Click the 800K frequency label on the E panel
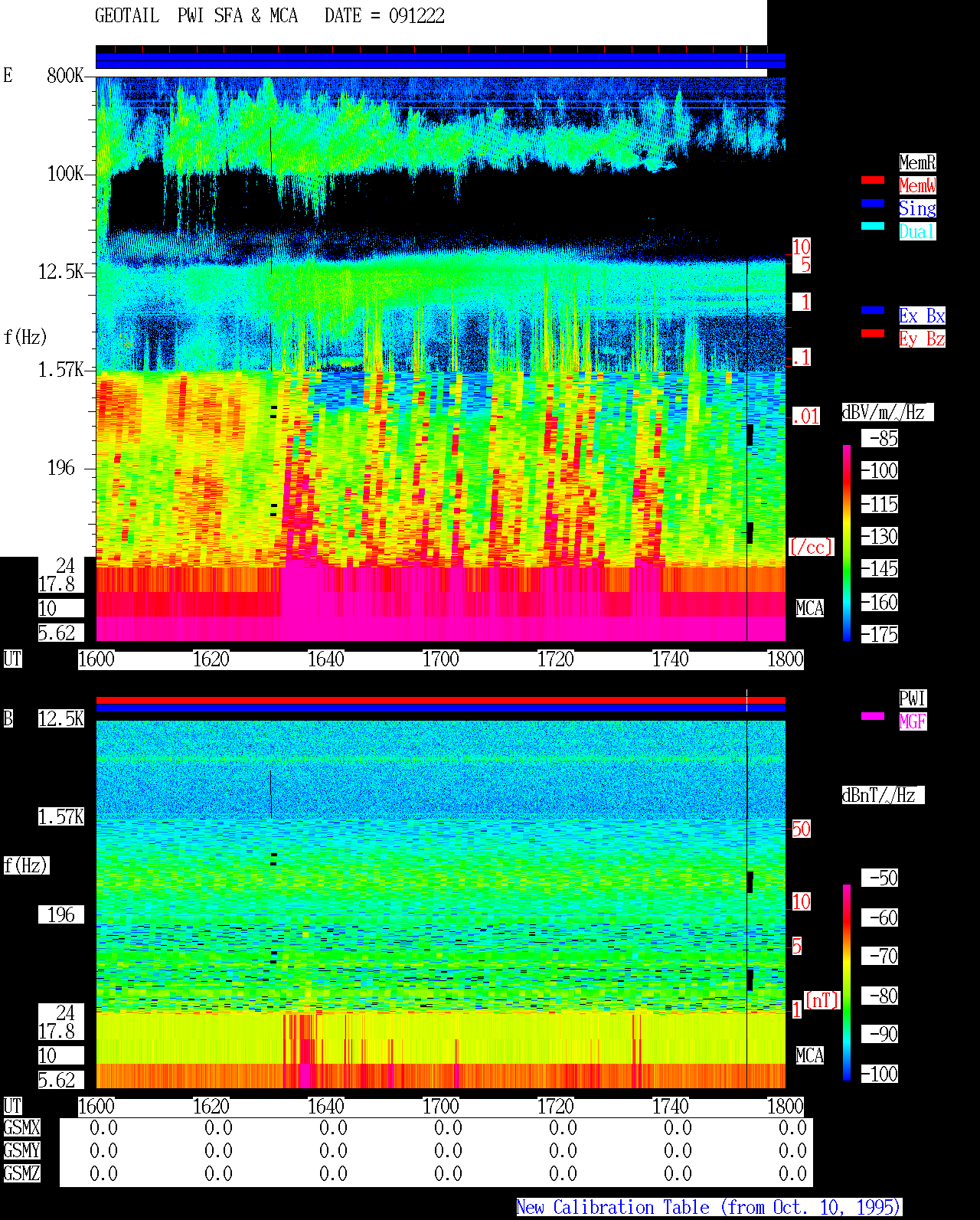This screenshot has height=1220, width=980. tap(65, 75)
